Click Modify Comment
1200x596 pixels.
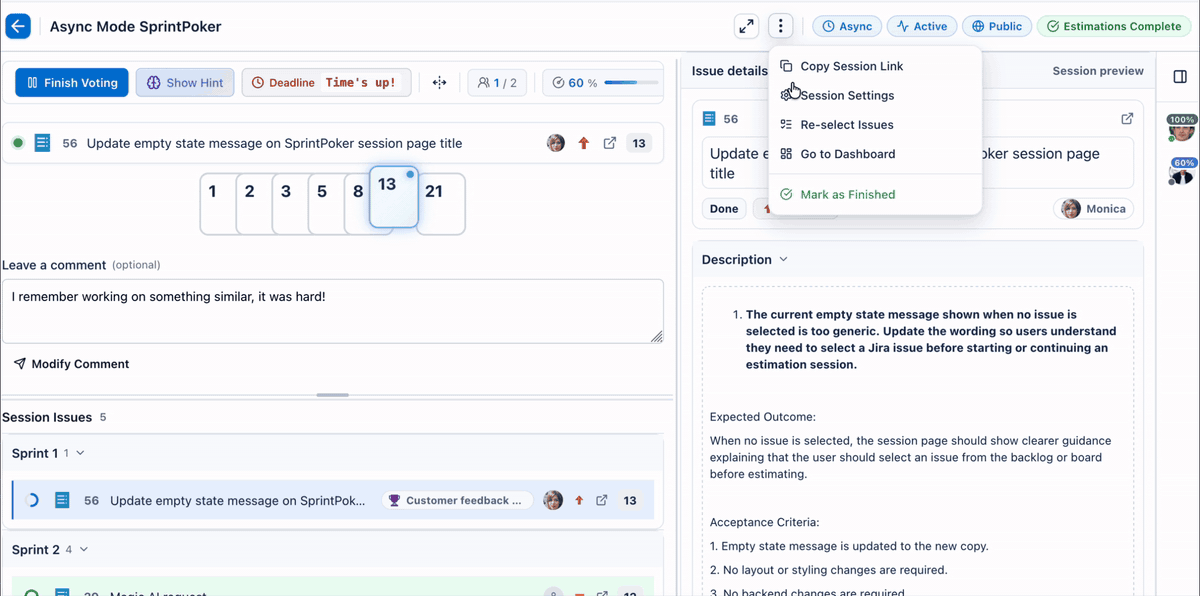(x=71, y=364)
